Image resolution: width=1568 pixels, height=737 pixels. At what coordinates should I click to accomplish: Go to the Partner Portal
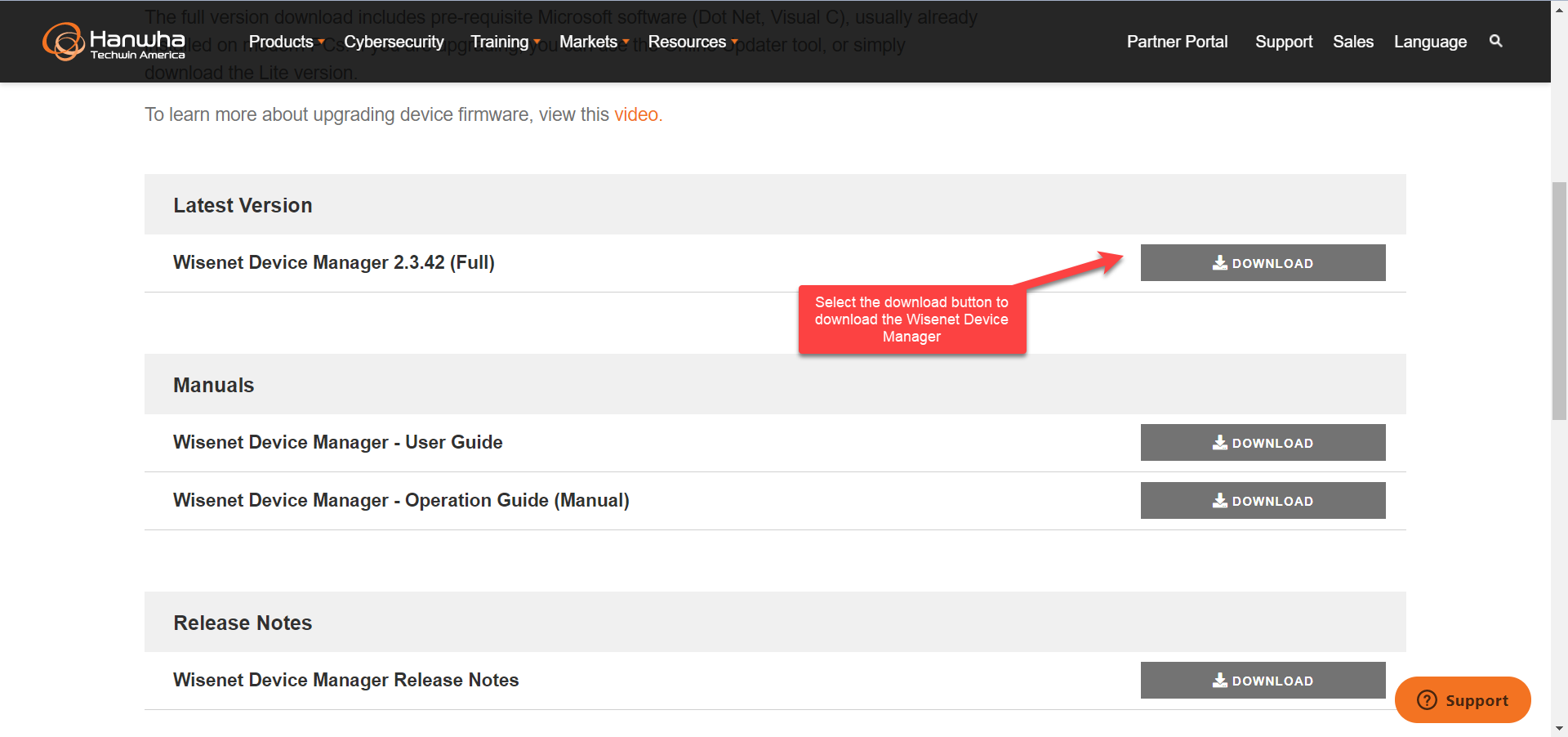1177,42
